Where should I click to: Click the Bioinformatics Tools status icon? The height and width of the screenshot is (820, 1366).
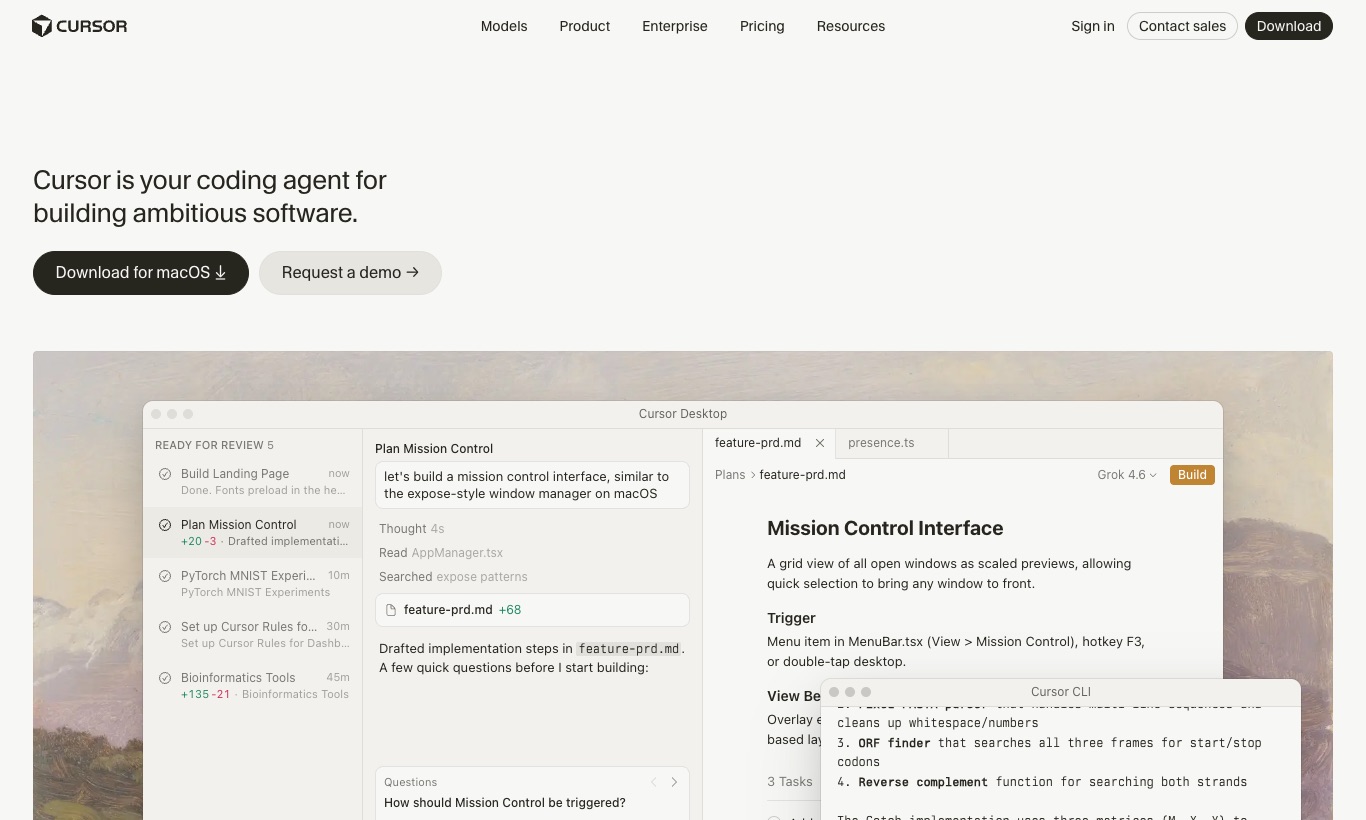coord(165,678)
